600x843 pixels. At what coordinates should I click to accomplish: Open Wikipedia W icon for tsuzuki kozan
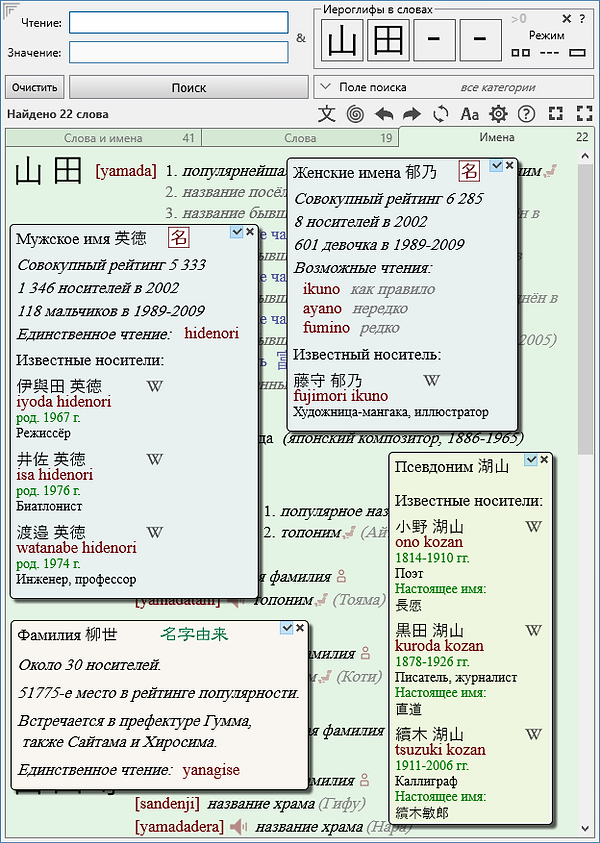[x=533, y=734]
